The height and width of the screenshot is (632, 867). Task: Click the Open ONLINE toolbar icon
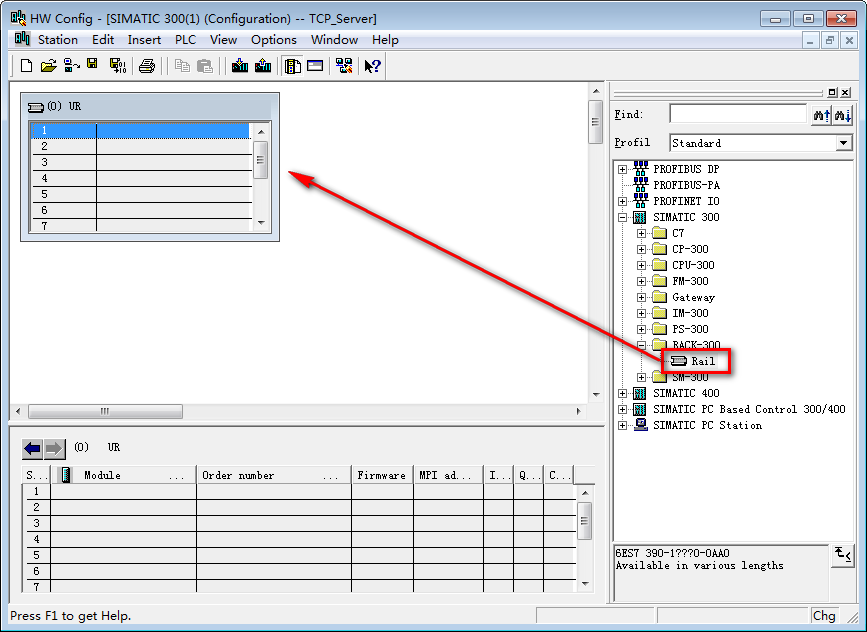point(71,66)
